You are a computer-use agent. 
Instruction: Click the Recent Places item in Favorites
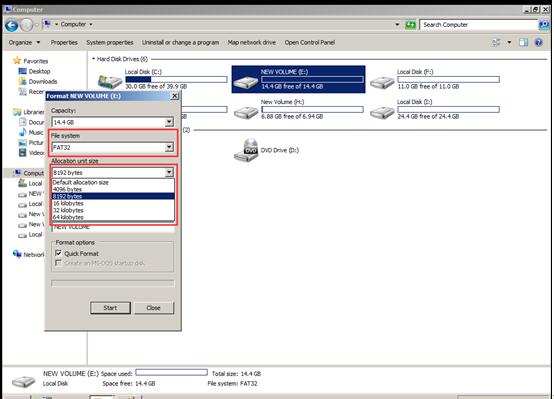31,92
